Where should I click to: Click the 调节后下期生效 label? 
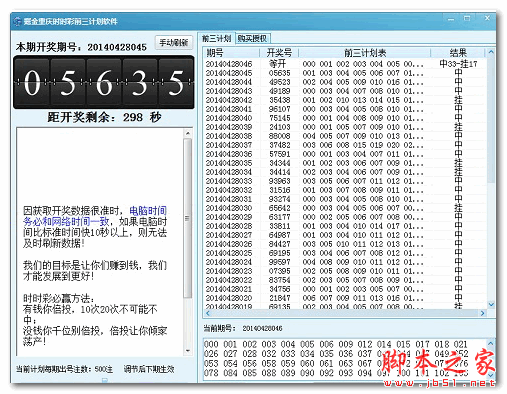tap(149, 369)
